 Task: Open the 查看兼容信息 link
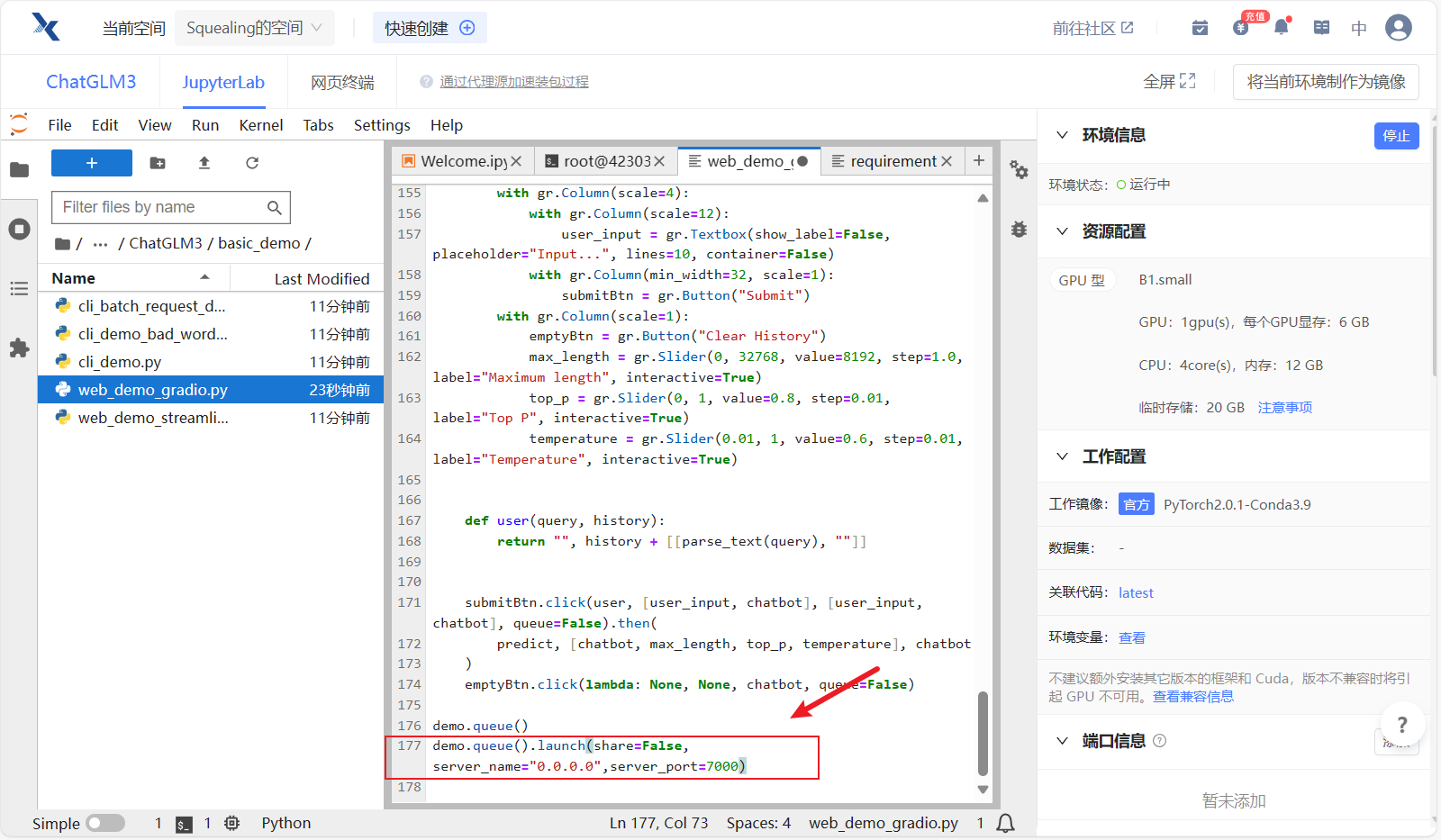click(1192, 697)
